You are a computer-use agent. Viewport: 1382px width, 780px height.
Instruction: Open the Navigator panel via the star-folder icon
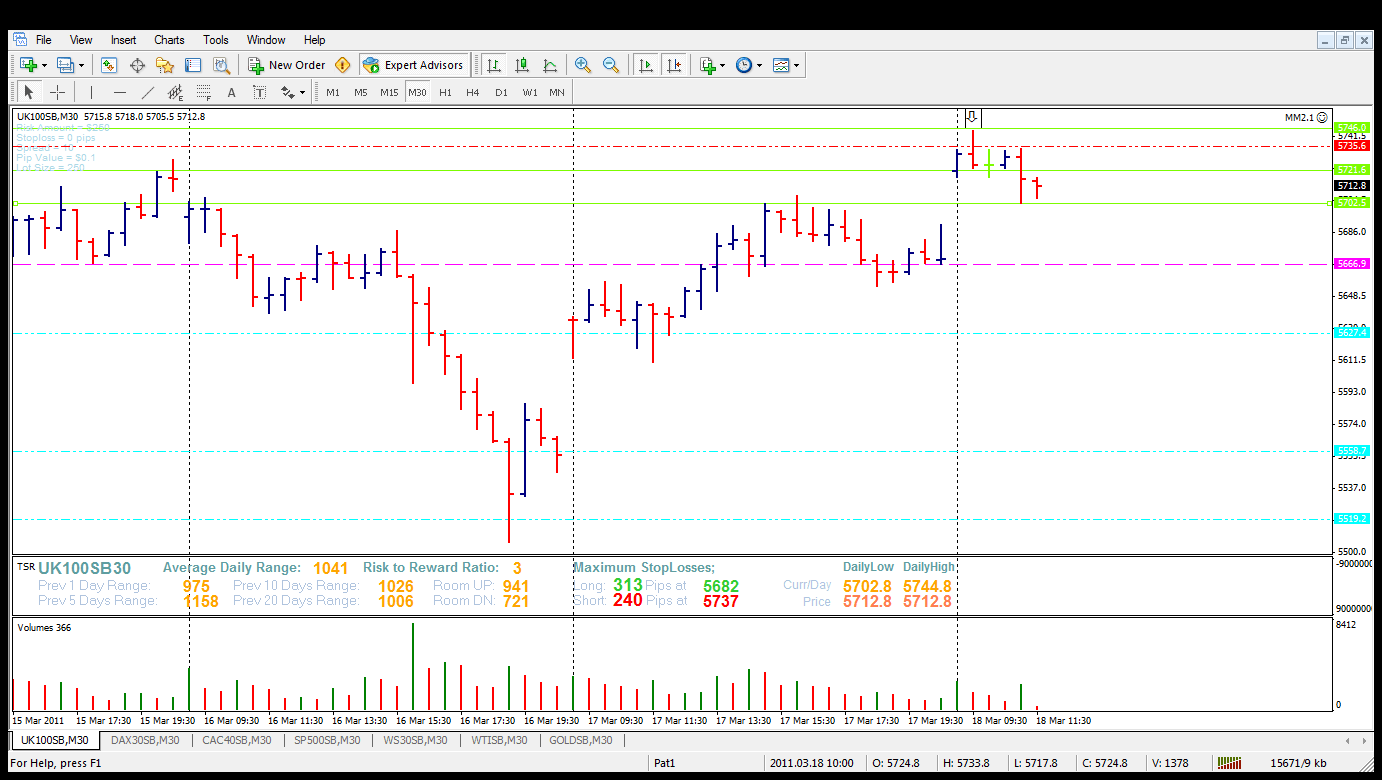coord(165,65)
